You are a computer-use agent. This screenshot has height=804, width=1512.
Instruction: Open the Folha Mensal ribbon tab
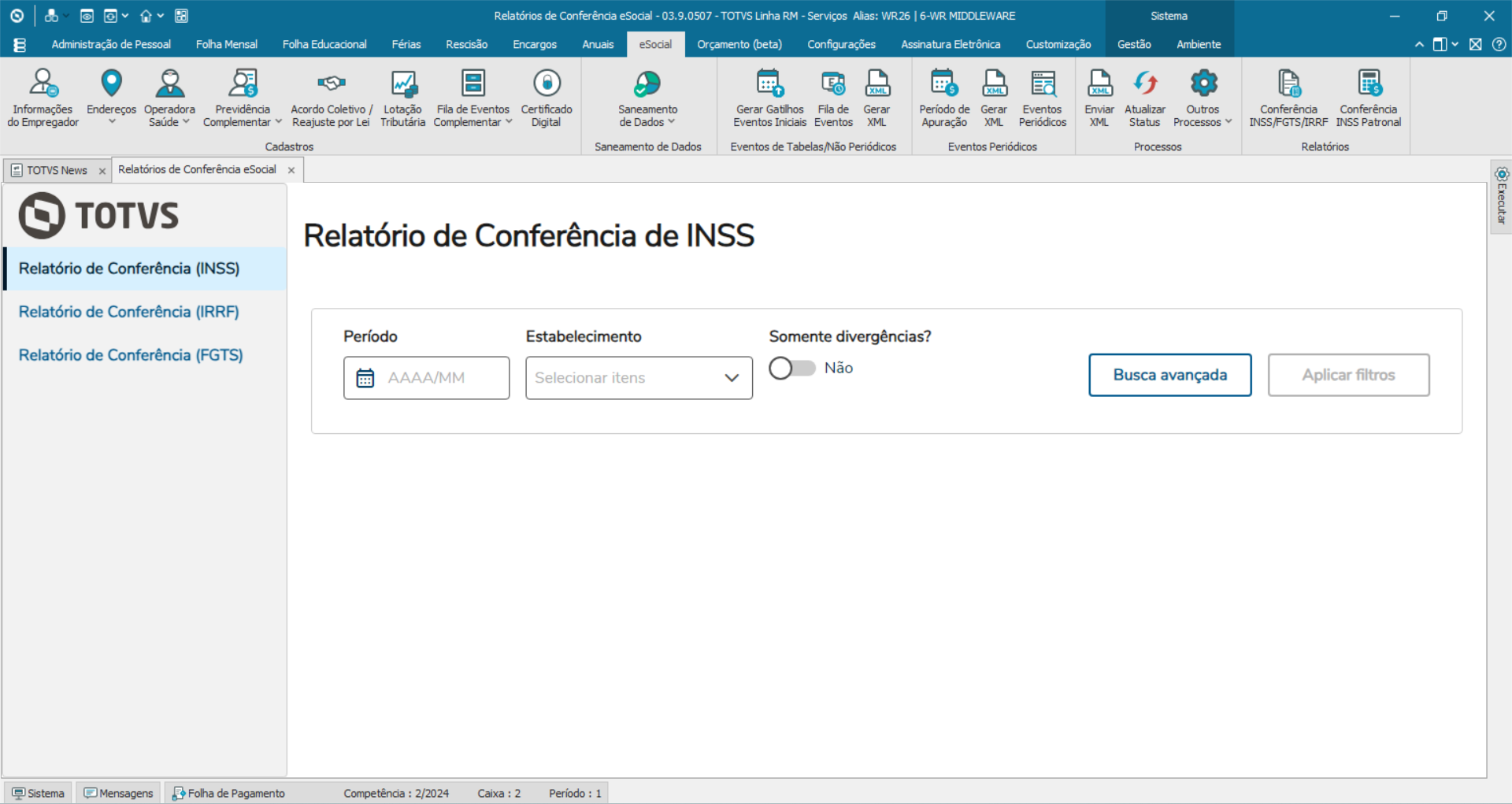coord(227,45)
